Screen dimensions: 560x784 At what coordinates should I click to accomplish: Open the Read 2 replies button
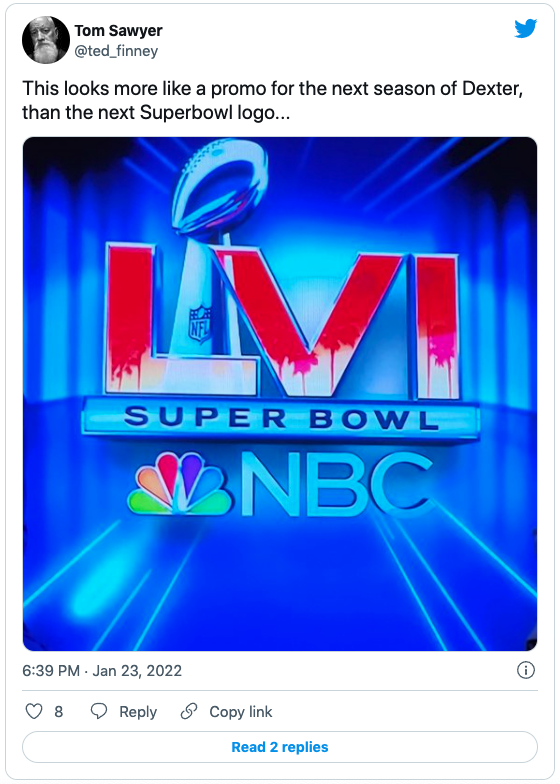[280, 747]
